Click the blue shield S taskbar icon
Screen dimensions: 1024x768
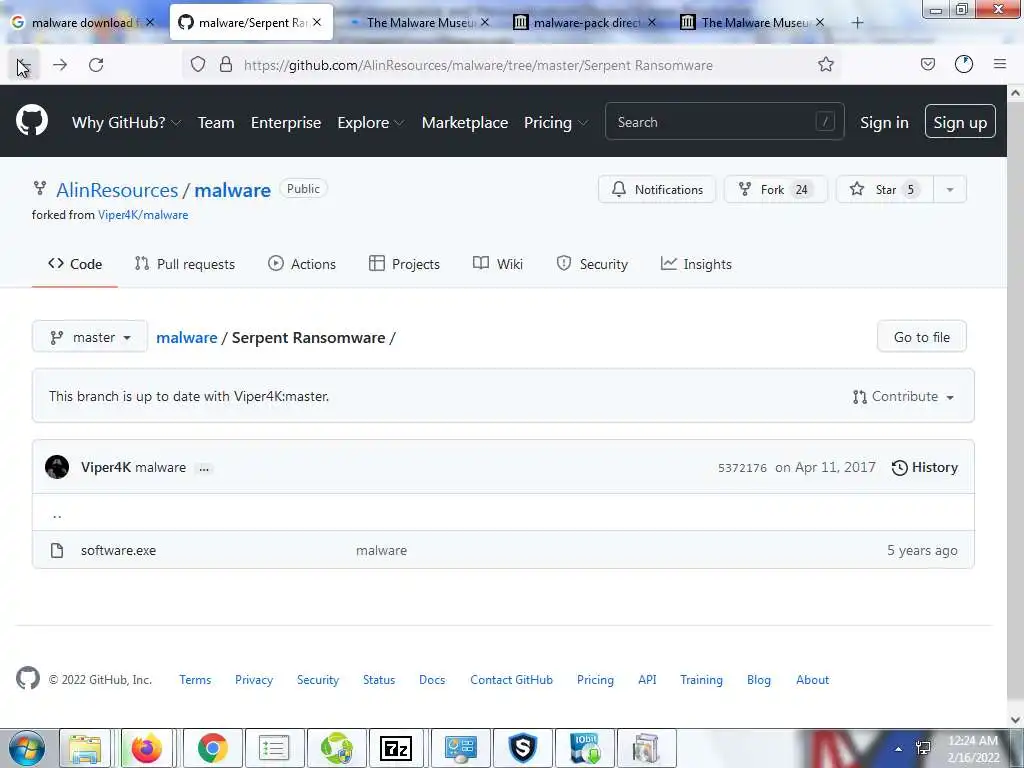[523, 748]
